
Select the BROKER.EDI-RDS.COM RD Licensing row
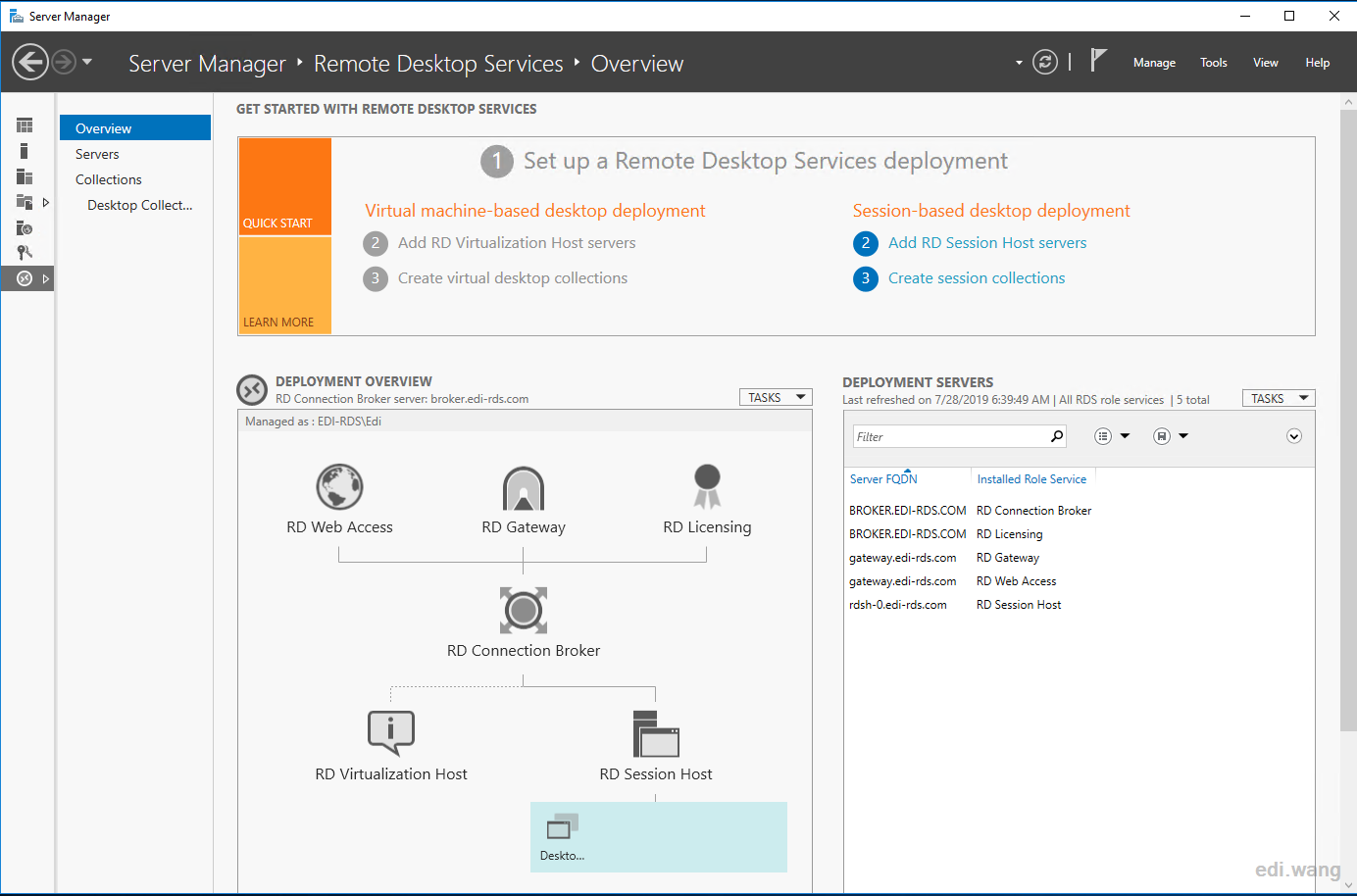(1079, 534)
